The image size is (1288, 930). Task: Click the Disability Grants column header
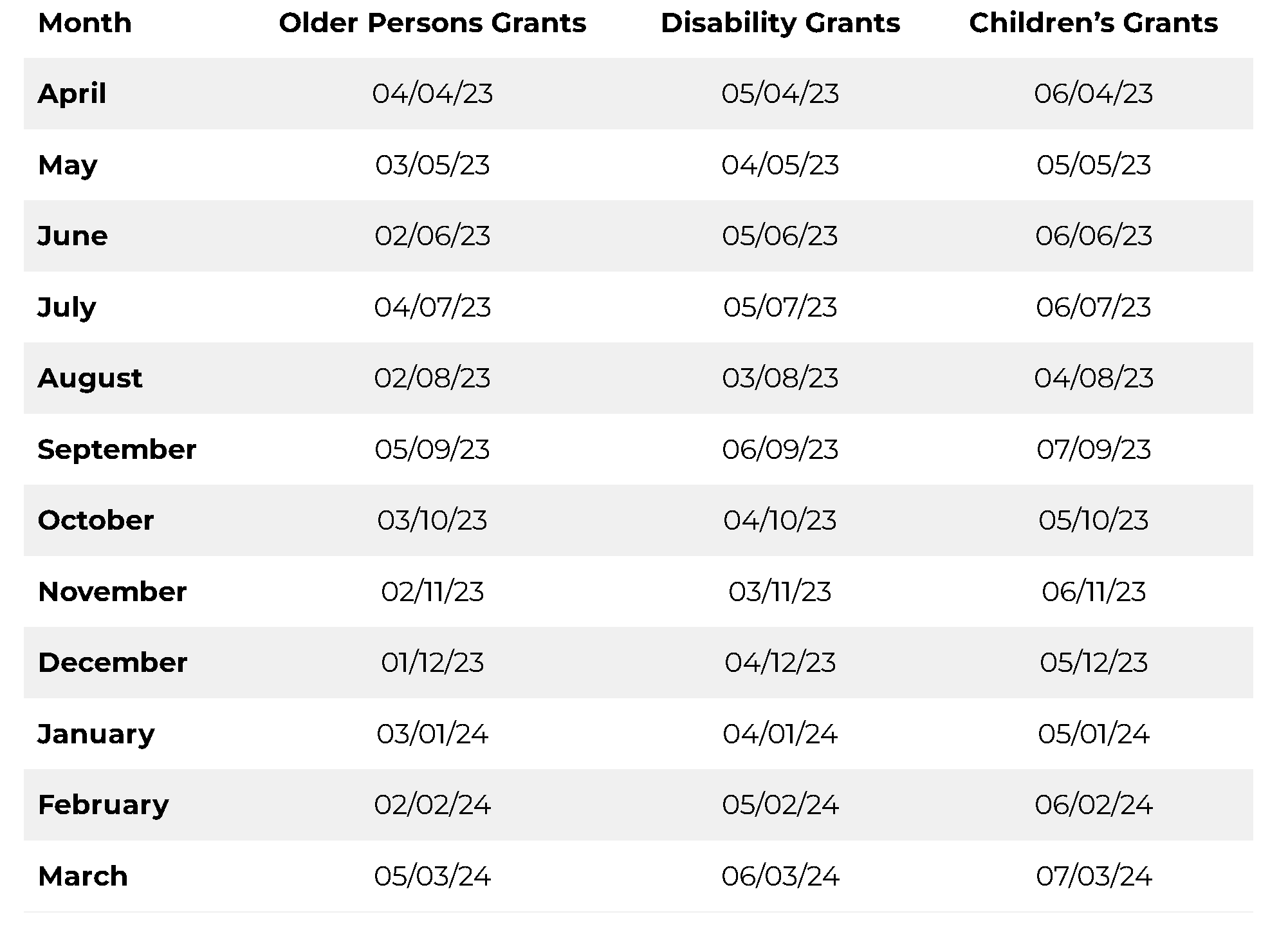(780, 23)
